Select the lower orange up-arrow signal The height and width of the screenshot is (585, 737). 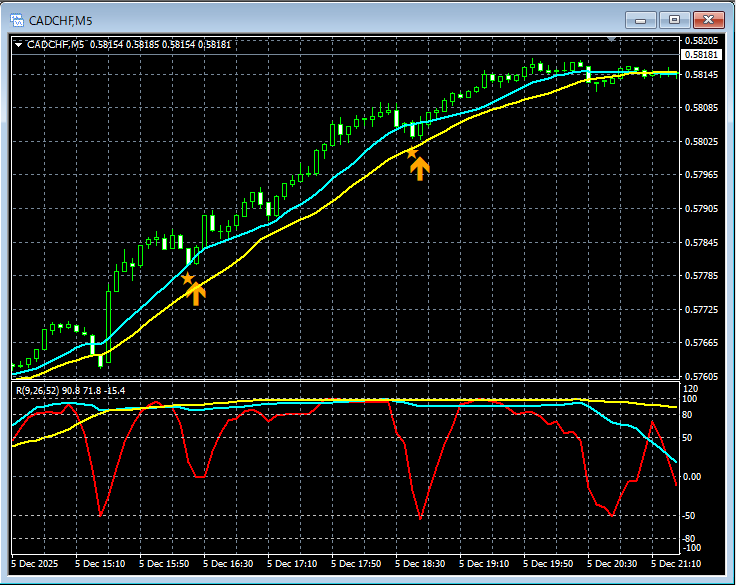pyautogui.click(x=197, y=293)
